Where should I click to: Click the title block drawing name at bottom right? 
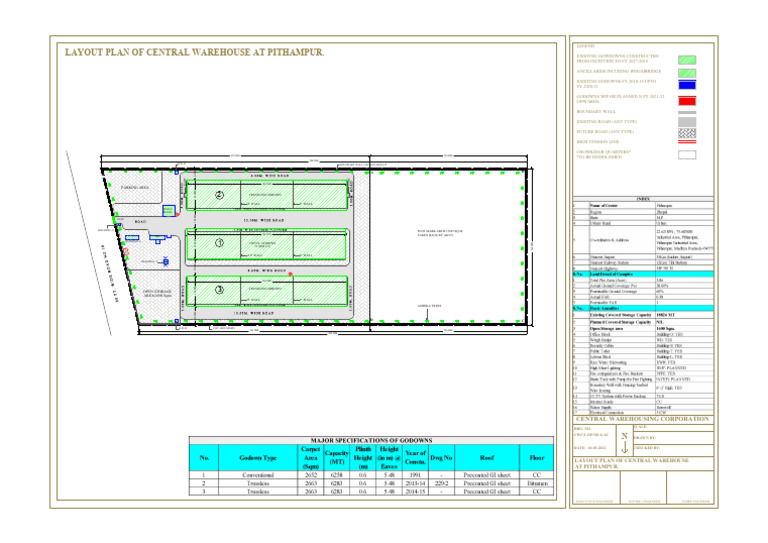(x=632, y=463)
